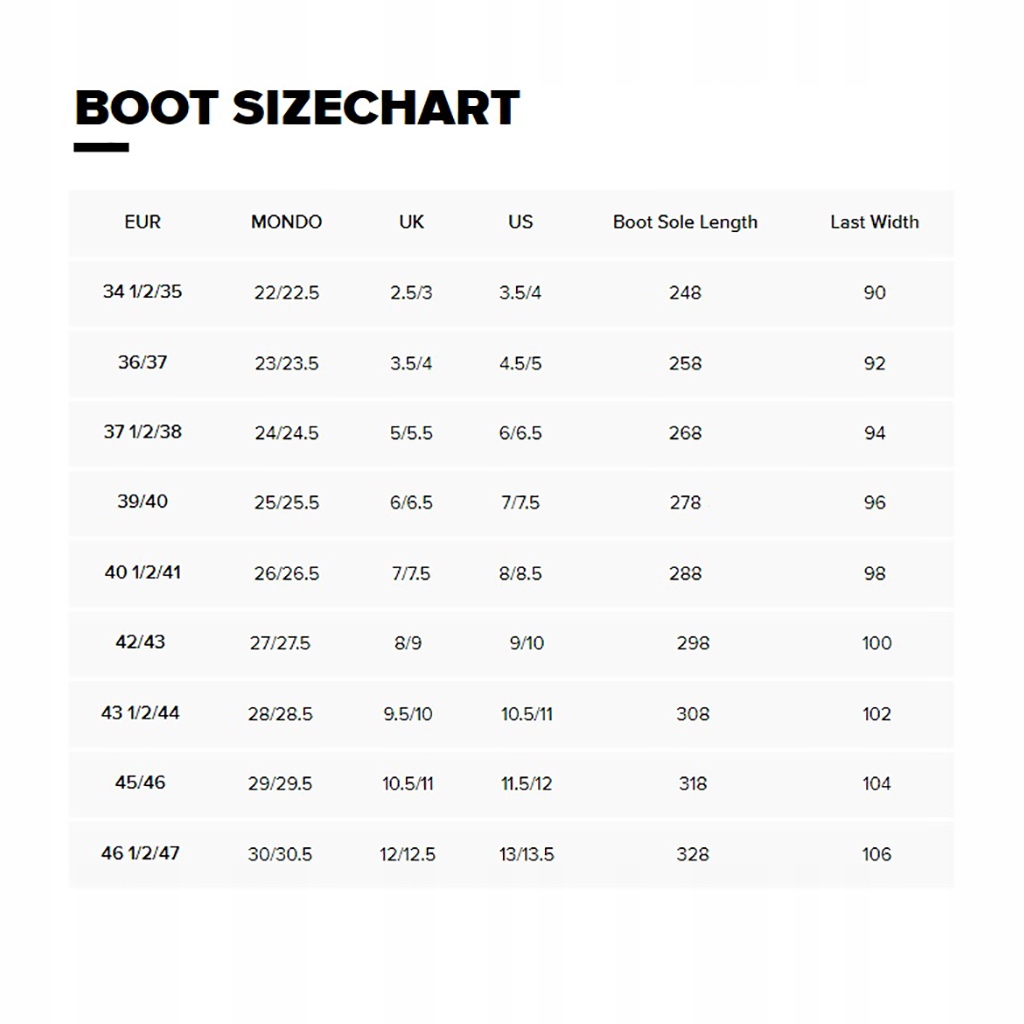
Task: Click the Last Width column header
Action: point(874,222)
